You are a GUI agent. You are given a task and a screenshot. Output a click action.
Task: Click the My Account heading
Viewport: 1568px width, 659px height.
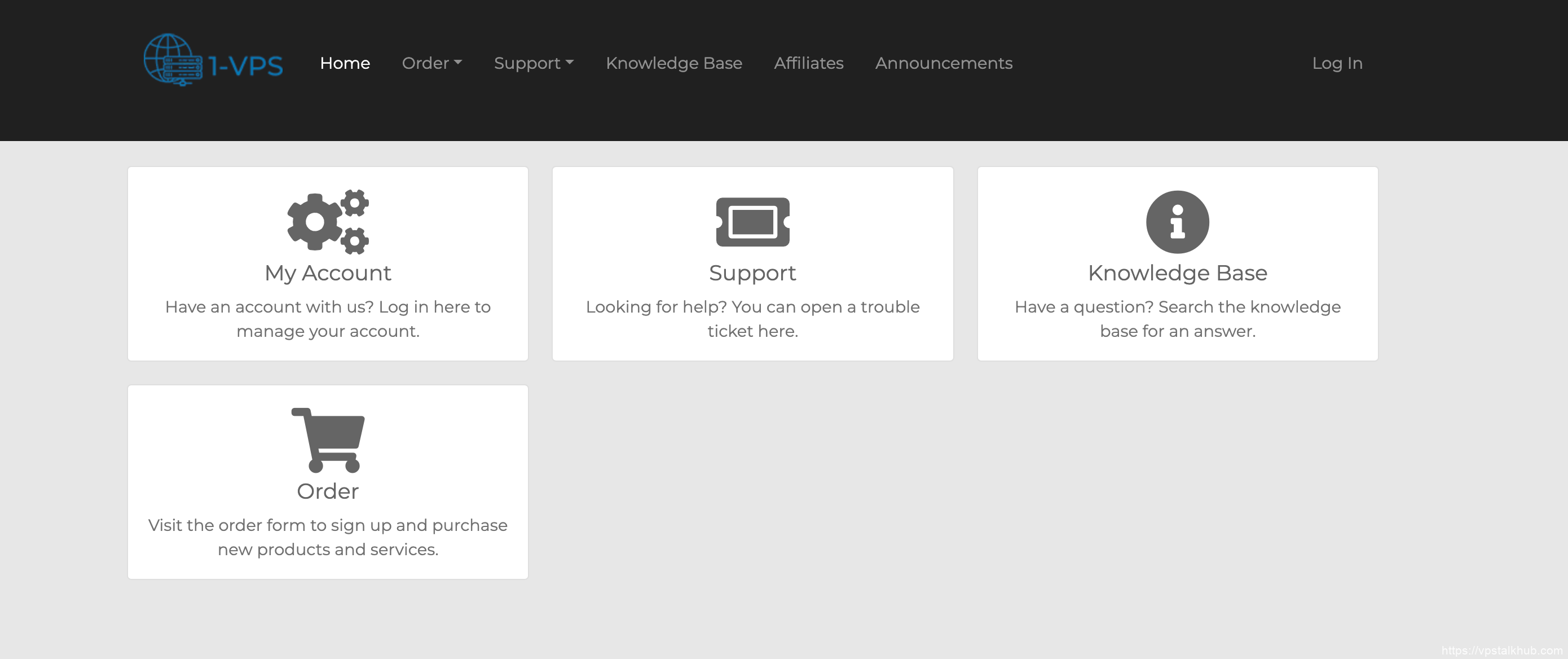coord(327,273)
